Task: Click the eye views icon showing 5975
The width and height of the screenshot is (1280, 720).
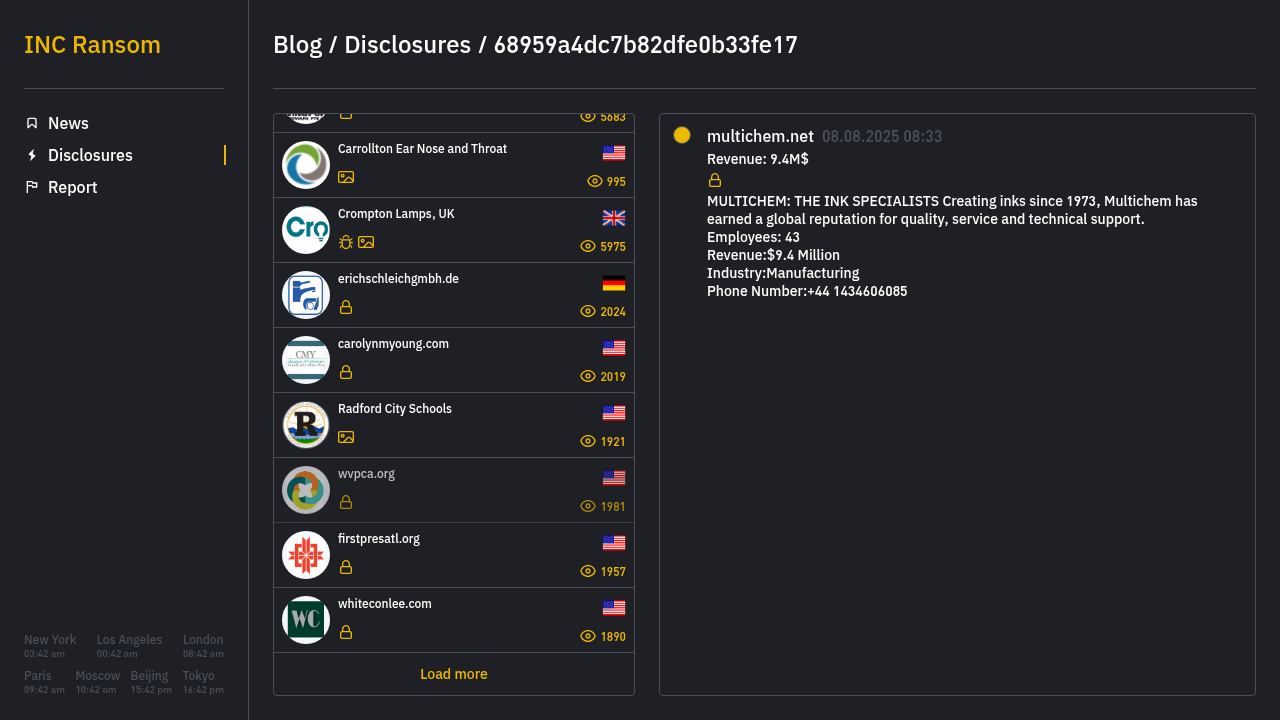Action: click(x=588, y=246)
